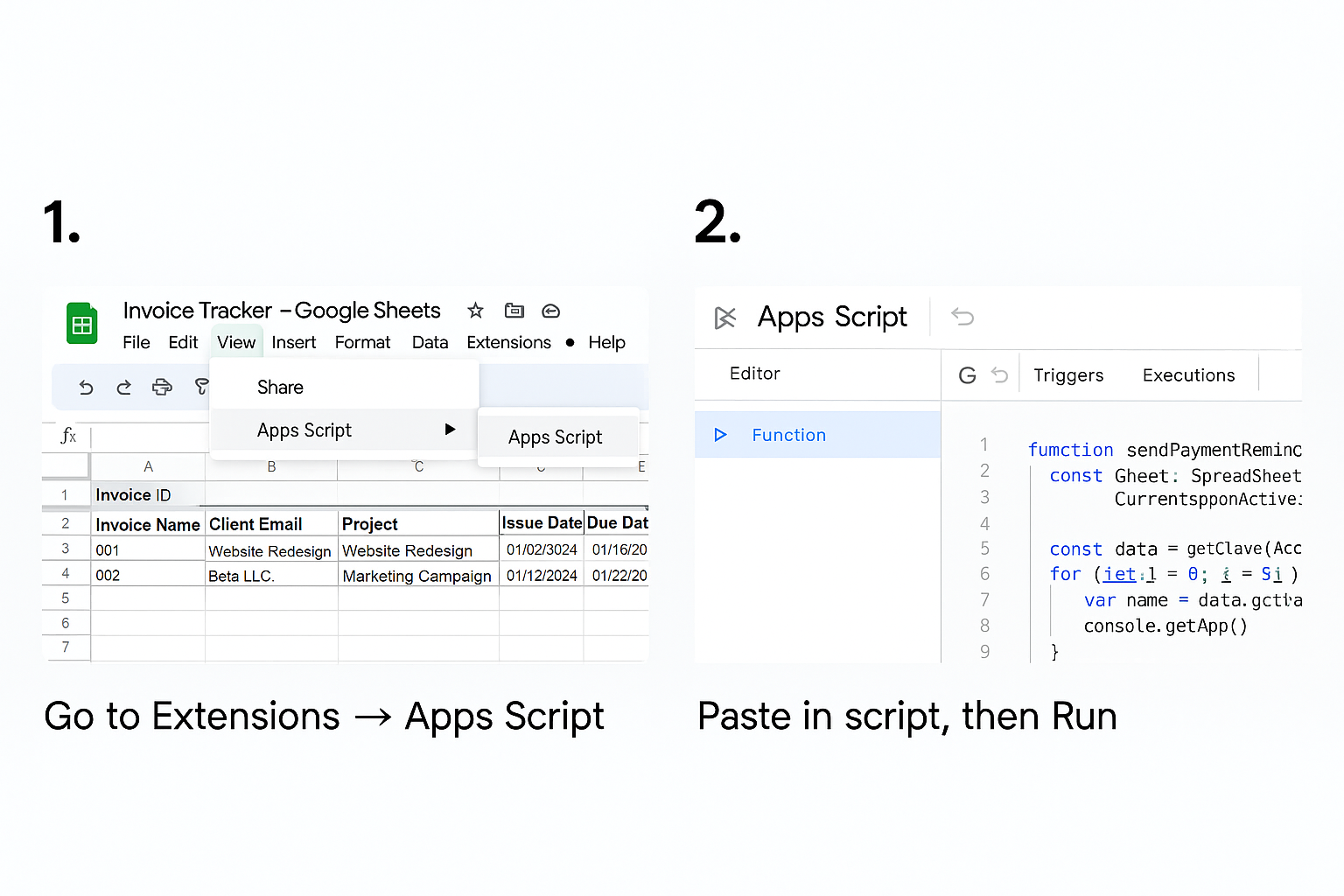The image size is (1344, 896).
Task: Star the Invoice Tracker document
Action: (x=475, y=311)
